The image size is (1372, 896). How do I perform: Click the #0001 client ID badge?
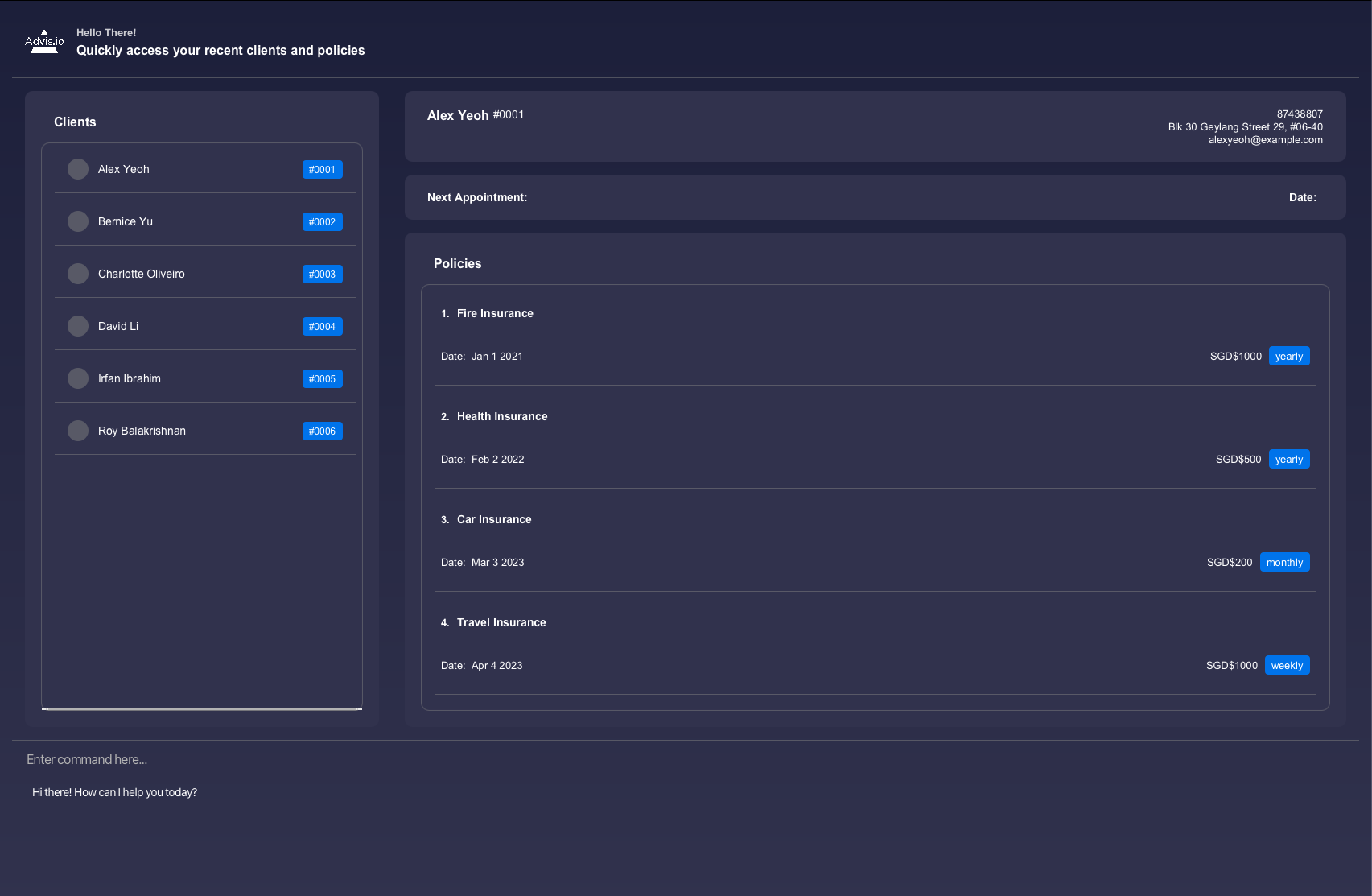click(x=323, y=170)
